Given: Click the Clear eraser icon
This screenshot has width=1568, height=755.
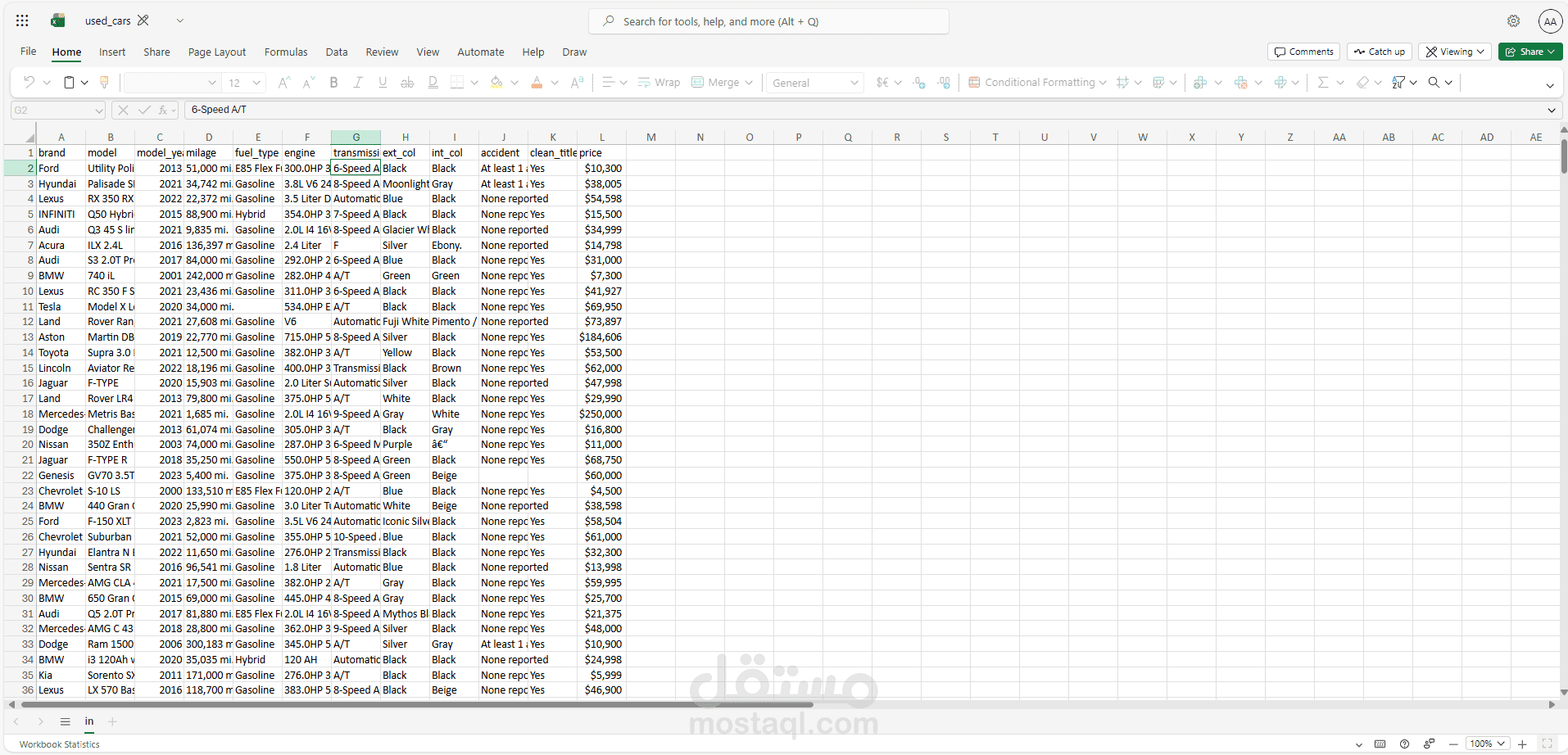Looking at the screenshot, I should coord(1362,83).
